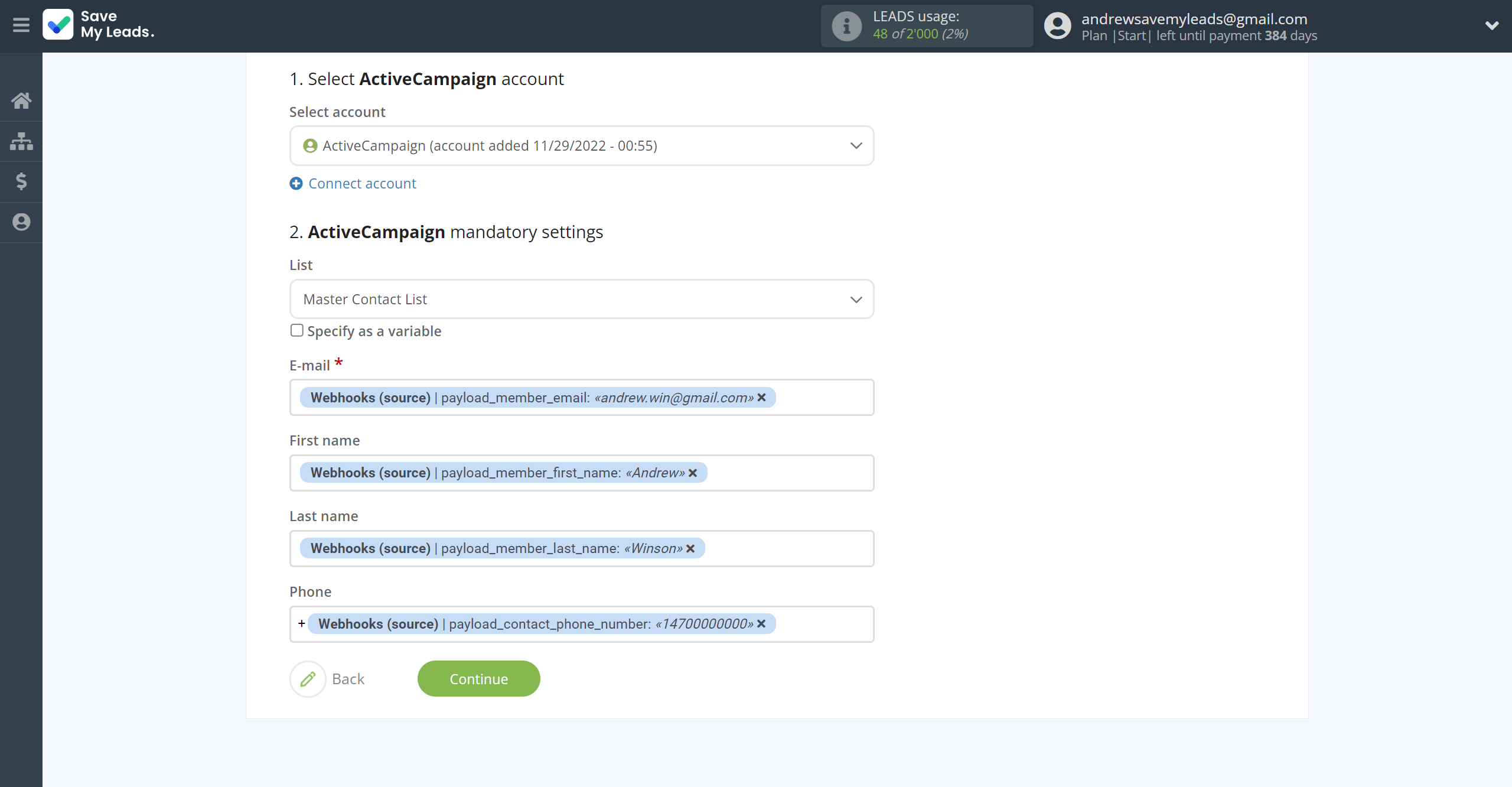Select the payload_member_email variable tag

click(x=537, y=398)
